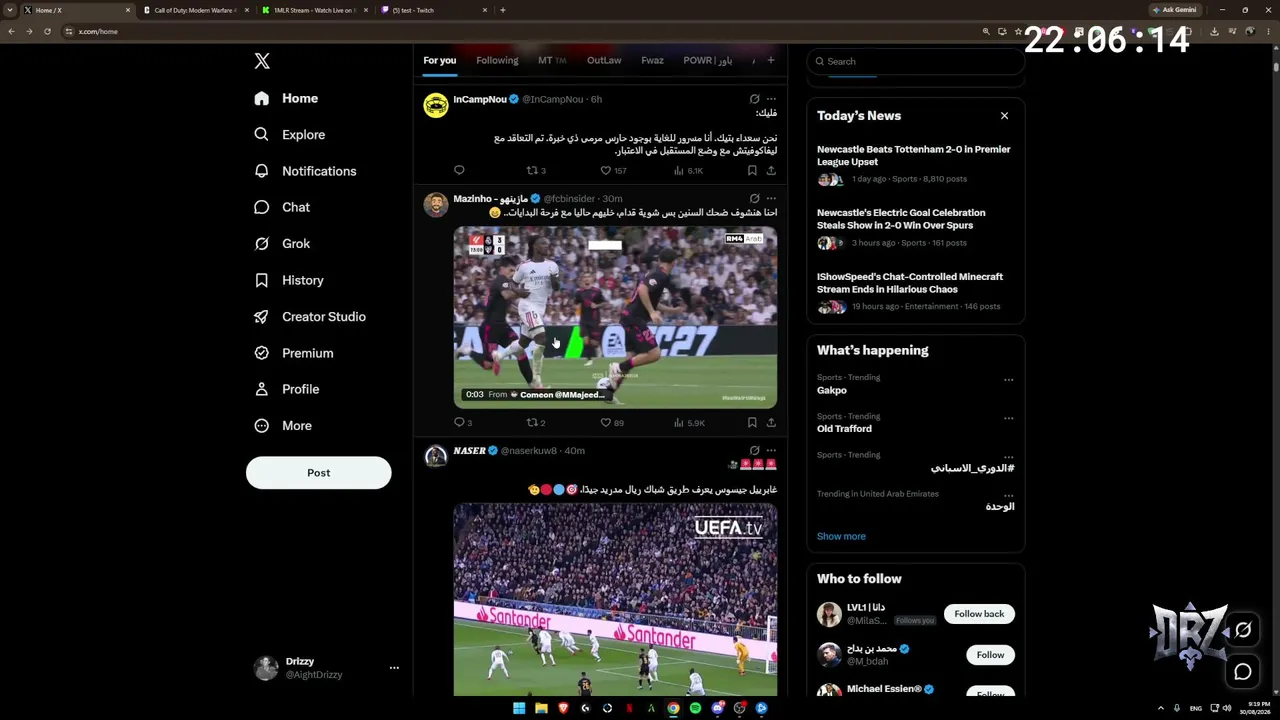Switch to Call of Duty browser tab
Image resolution: width=1280 pixels, height=720 pixels.
click(196, 10)
